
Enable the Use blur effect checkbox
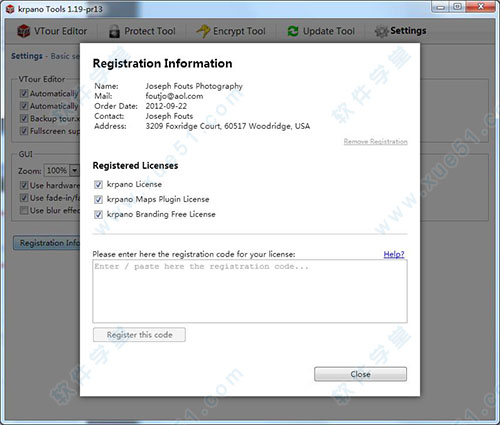[24, 210]
